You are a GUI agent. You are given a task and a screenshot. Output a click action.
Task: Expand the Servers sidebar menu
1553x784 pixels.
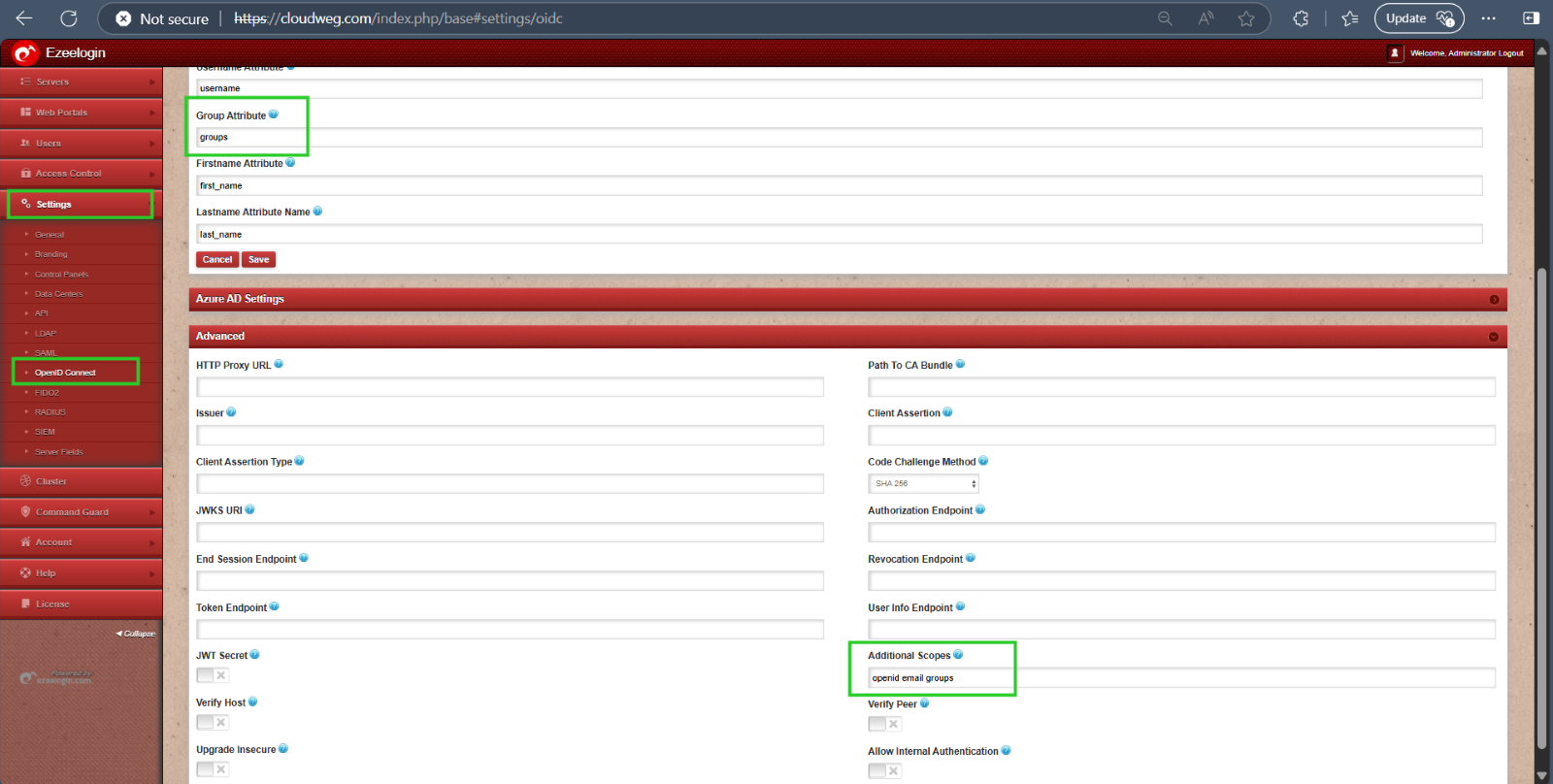pos(82,82)
